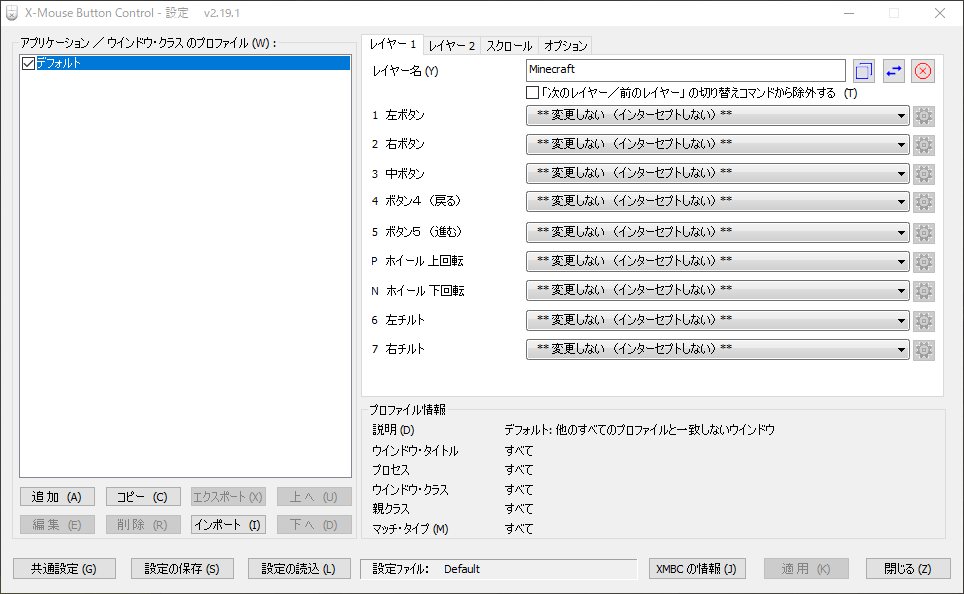Click the red circle clear icon for the layer
964x594 pixels.
pos(922,70)
